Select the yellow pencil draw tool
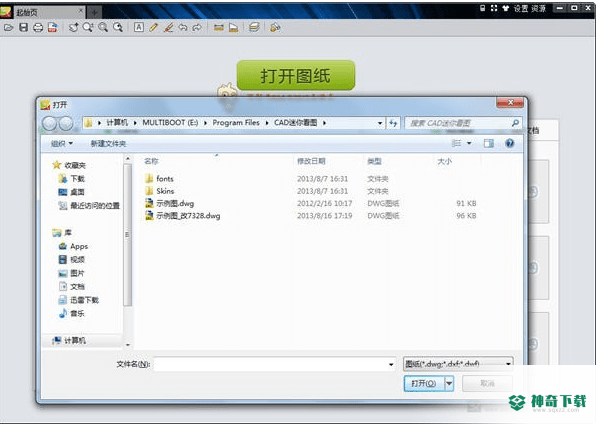Screen dimensions: 598x424 tap(154, 27)
